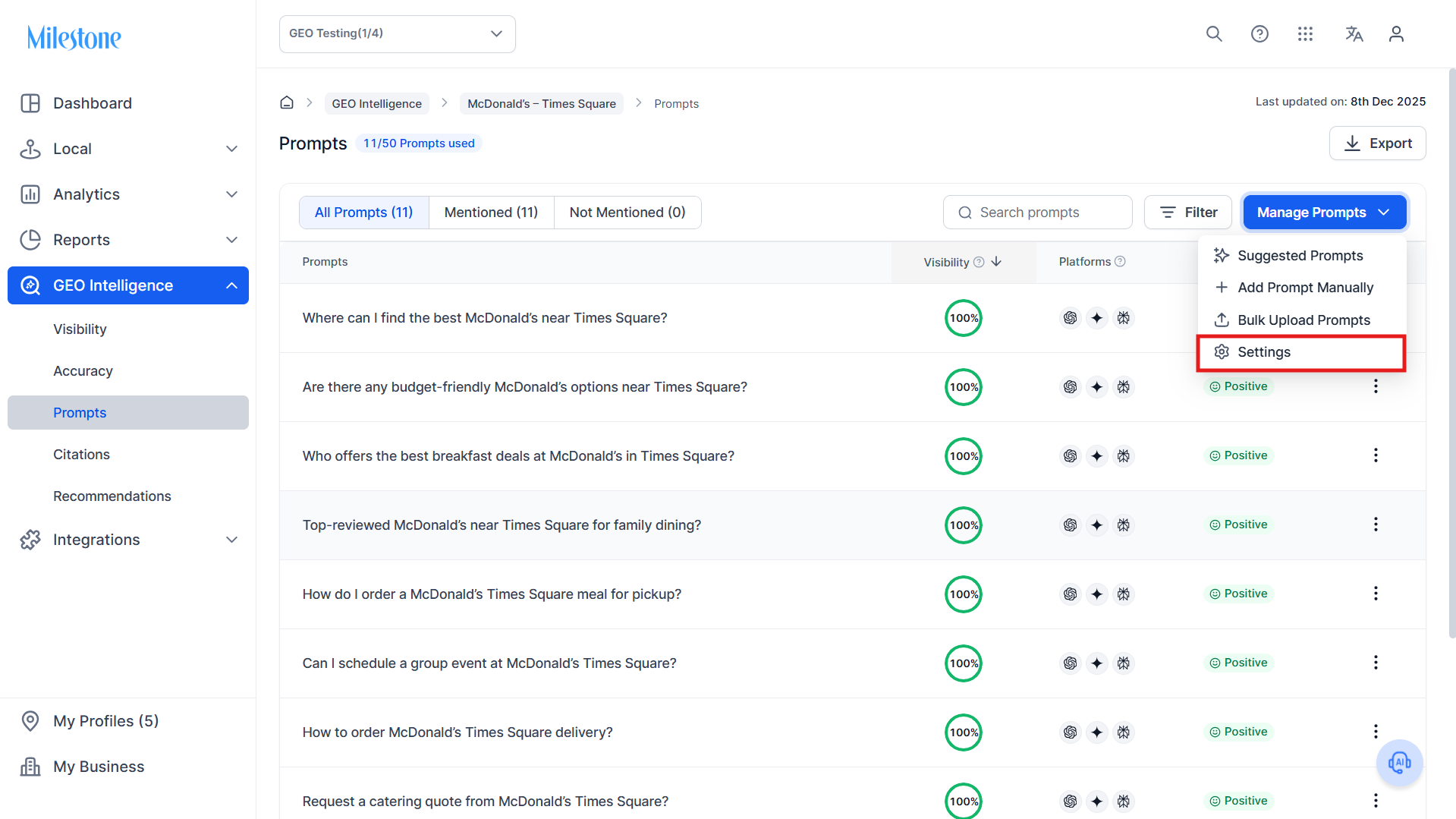
Task: Click Positive sentiment badge for delivery prompt
Action: [x=1238, y=732]
